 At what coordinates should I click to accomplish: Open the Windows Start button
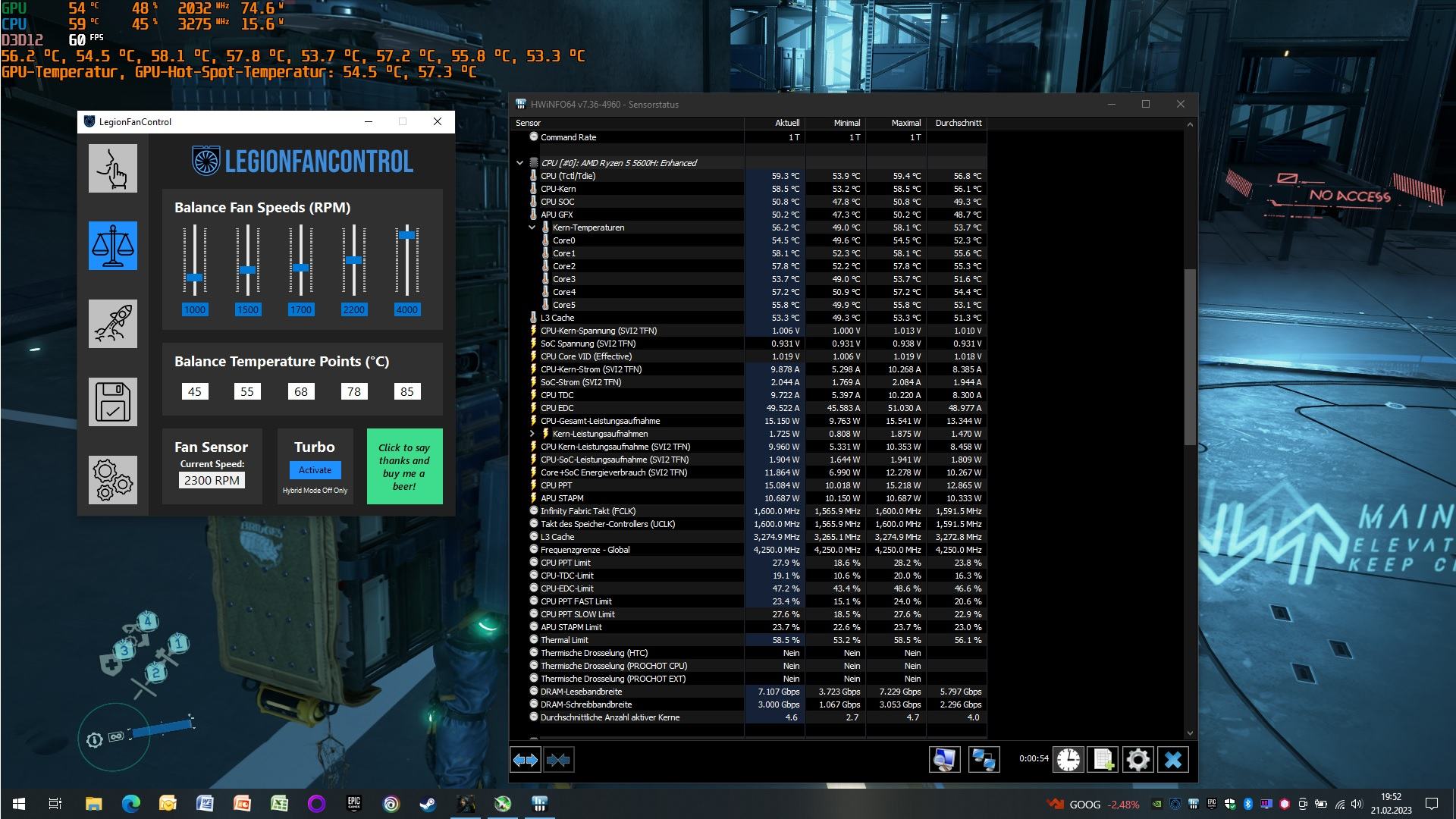[18, 804]
